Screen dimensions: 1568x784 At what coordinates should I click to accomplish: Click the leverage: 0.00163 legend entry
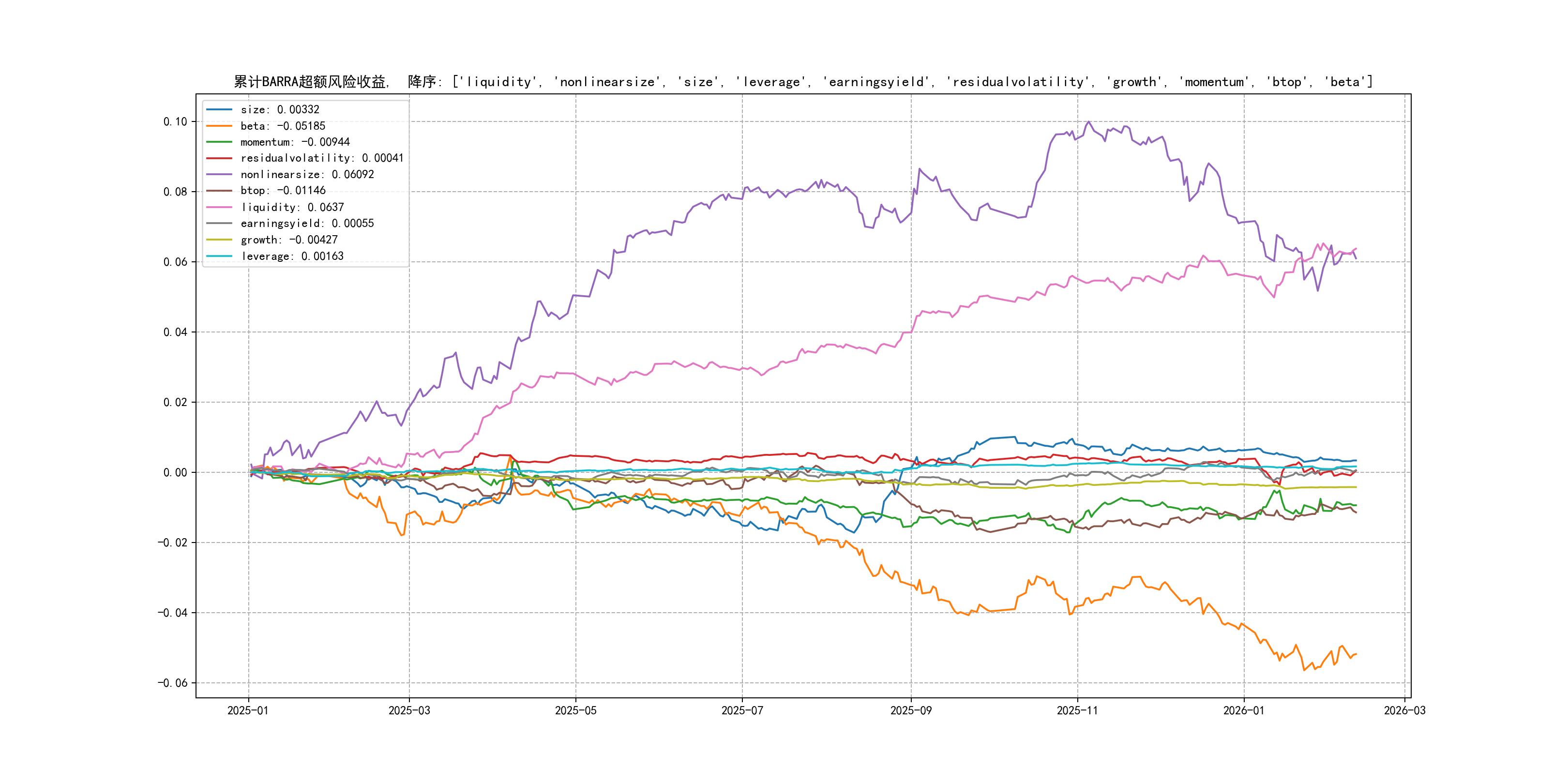(292, 256)
